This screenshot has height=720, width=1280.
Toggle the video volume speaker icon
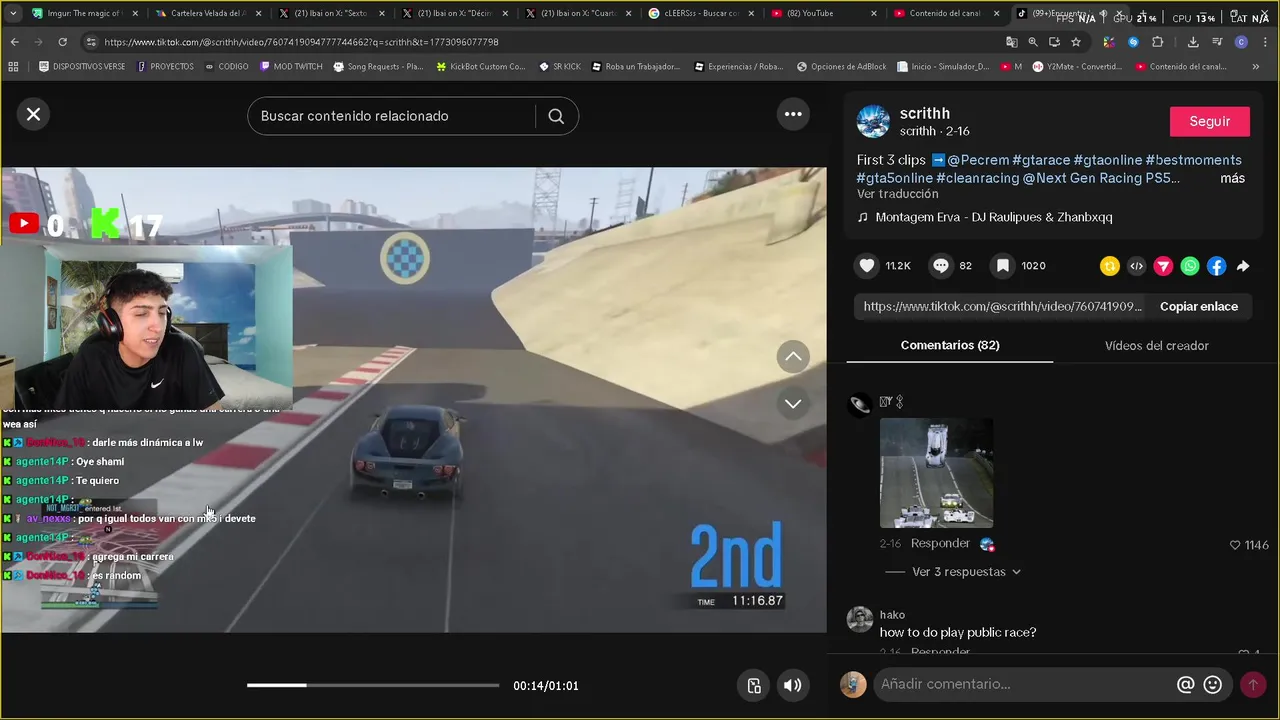pos(792,685)
